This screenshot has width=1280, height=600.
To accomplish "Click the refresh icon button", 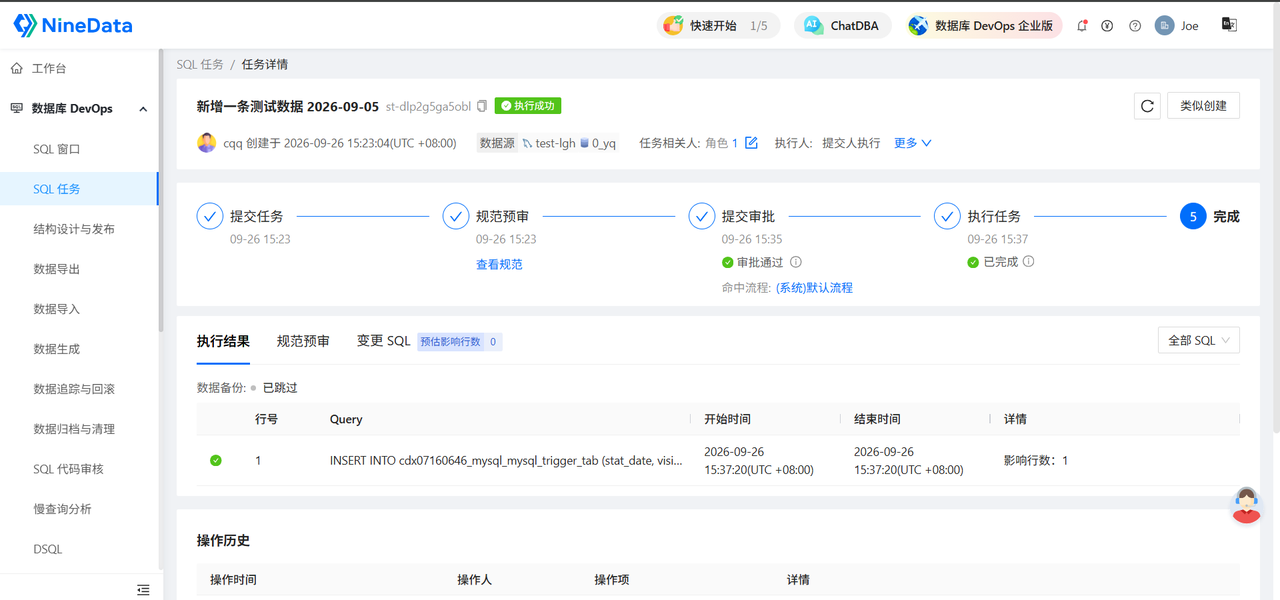I will pyautogui.click(x=1147, y=106).
